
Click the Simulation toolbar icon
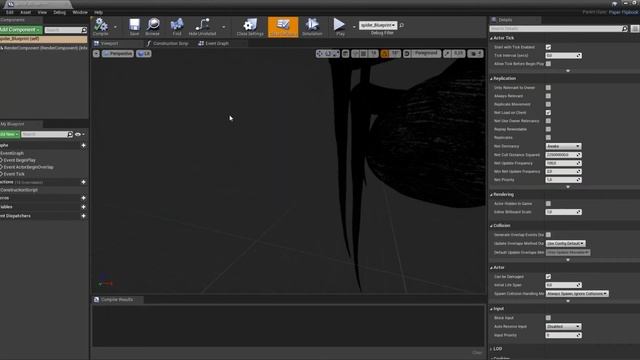pyautogui.click(x=312, y=24)
